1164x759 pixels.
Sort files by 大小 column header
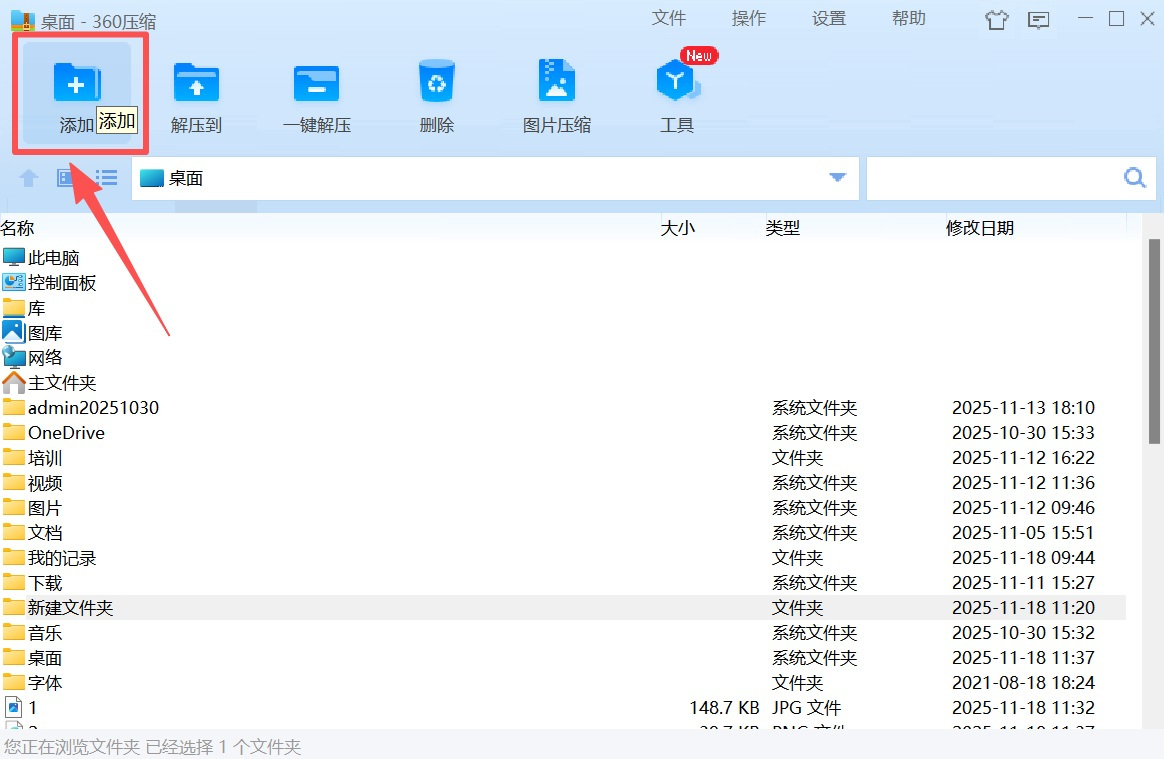click(677, 228)
